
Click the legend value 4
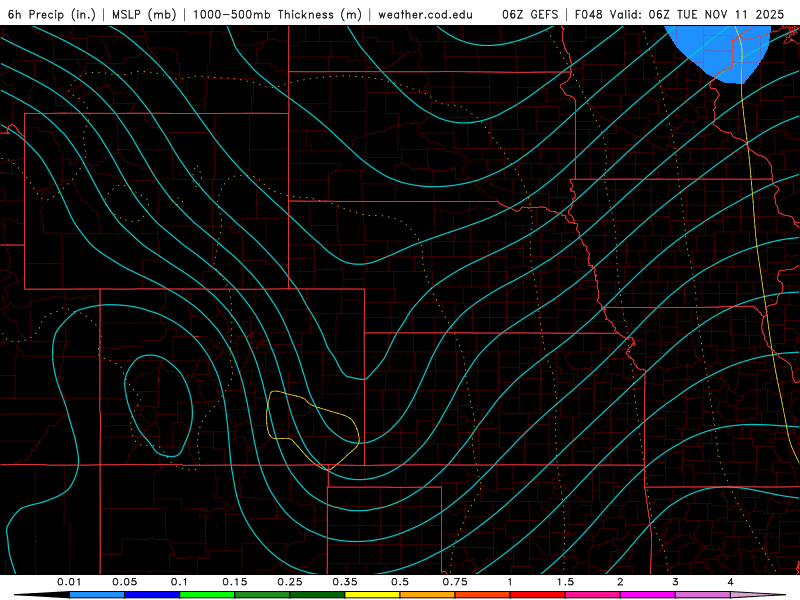[x=731, y=582]
